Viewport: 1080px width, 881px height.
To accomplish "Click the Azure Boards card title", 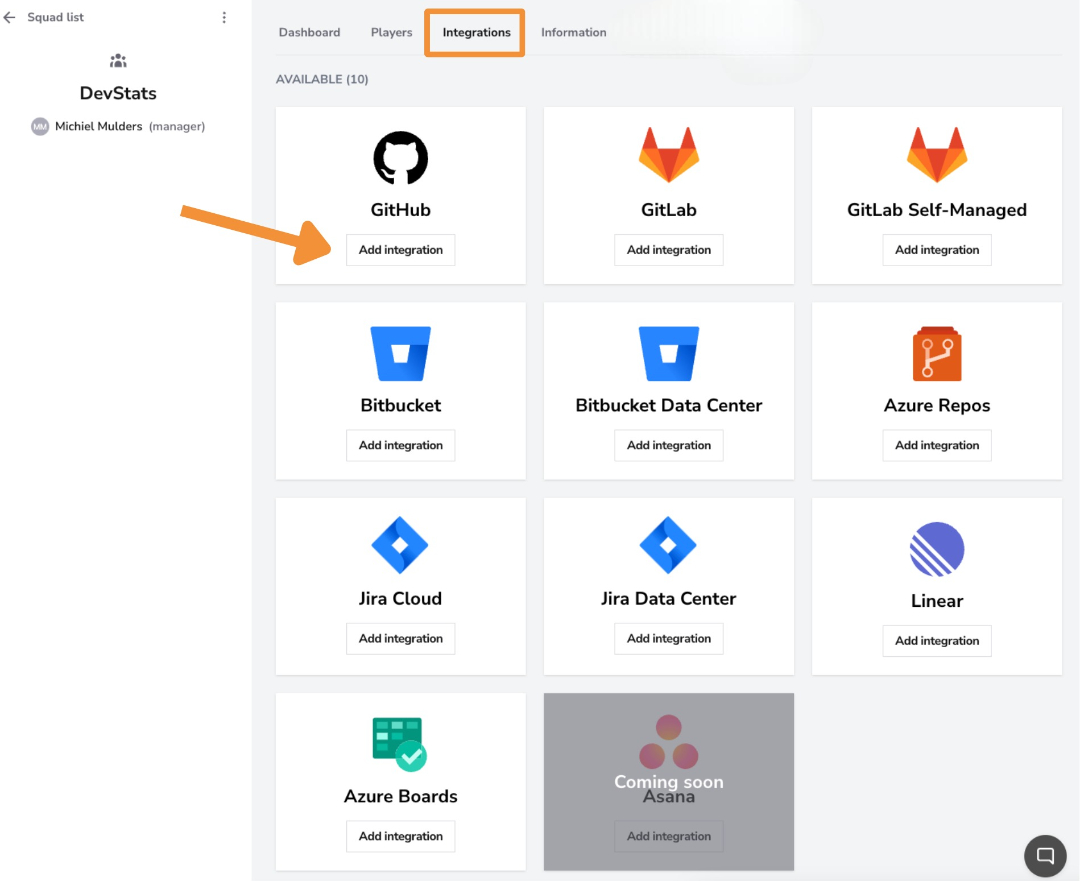I will pyautogui.click(x=400, y=796).
